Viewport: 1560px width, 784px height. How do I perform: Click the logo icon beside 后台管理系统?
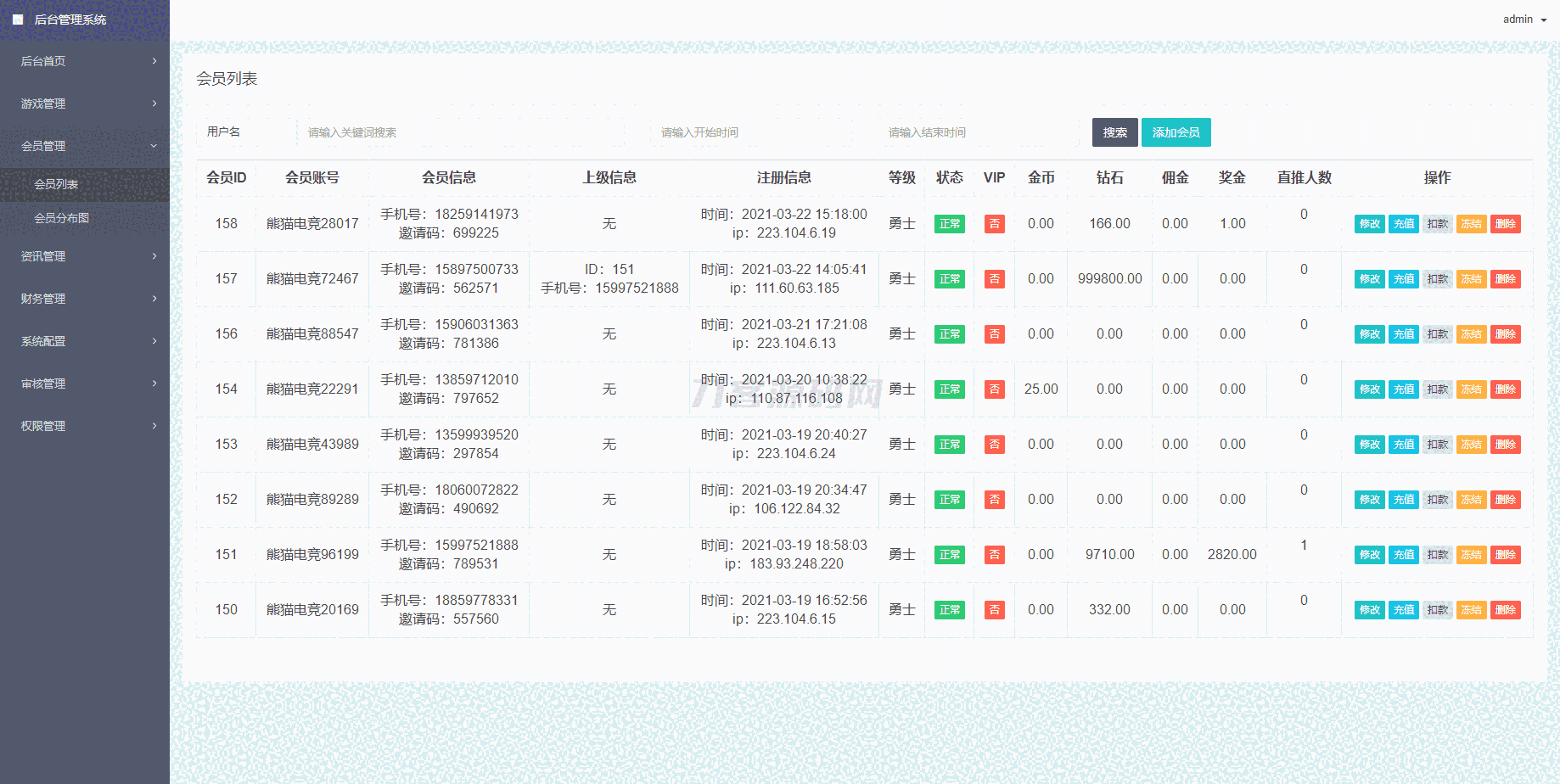[18, 20]
